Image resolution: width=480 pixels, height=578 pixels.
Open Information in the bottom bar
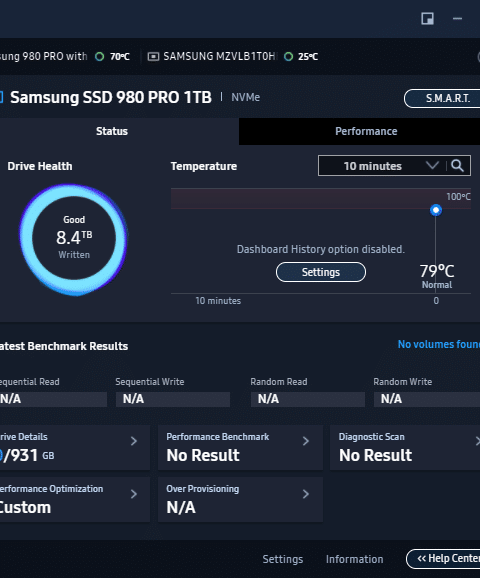[x=354, y=559]
